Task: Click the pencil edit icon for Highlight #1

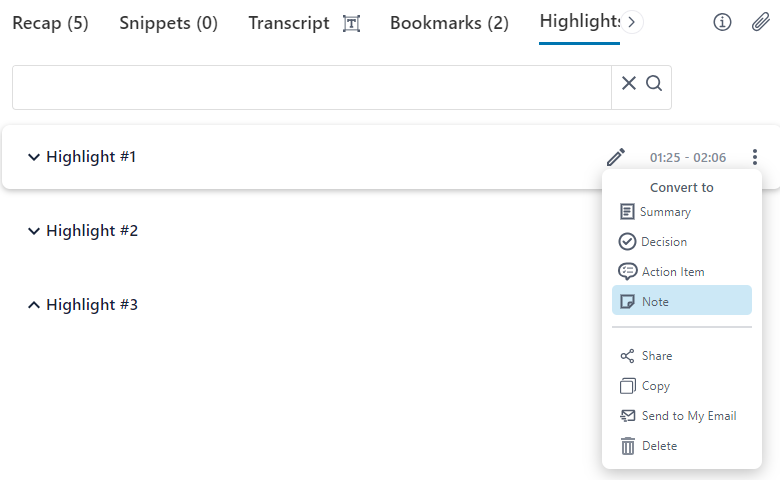Action: point(616,157)
